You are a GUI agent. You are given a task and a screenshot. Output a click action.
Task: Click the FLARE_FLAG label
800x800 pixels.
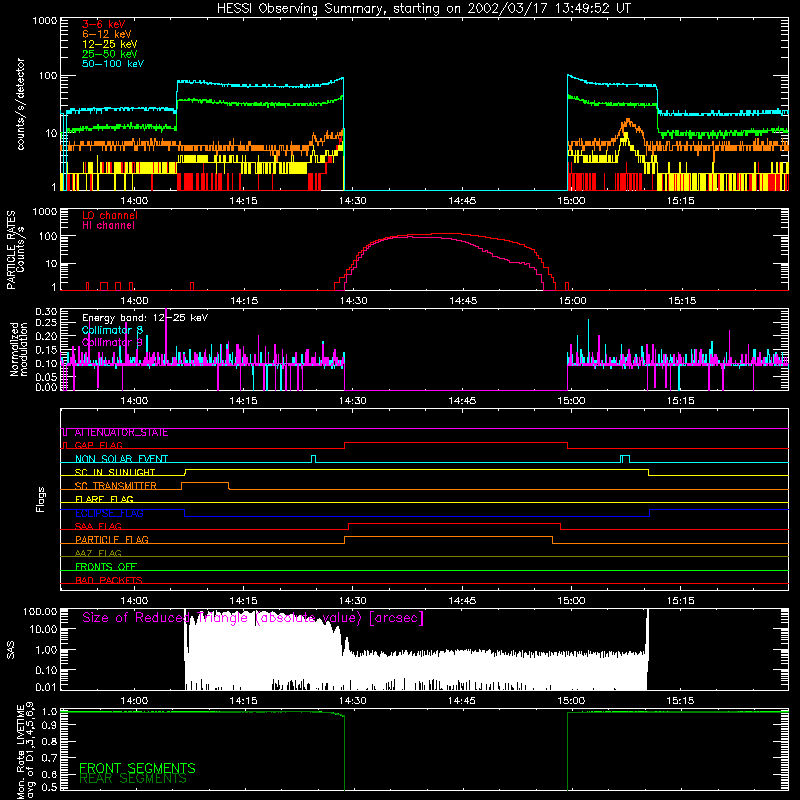(104, 499)
